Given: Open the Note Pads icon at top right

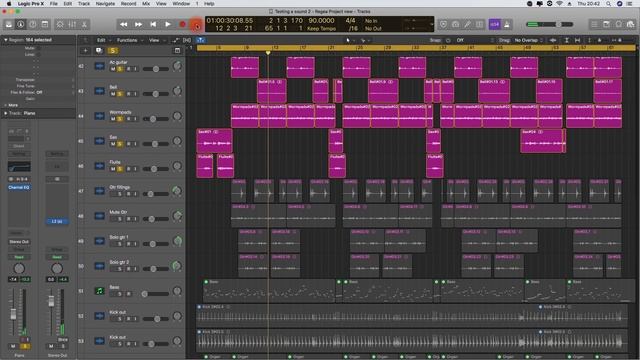Looking at the screenshot, I should pos(606,24).
